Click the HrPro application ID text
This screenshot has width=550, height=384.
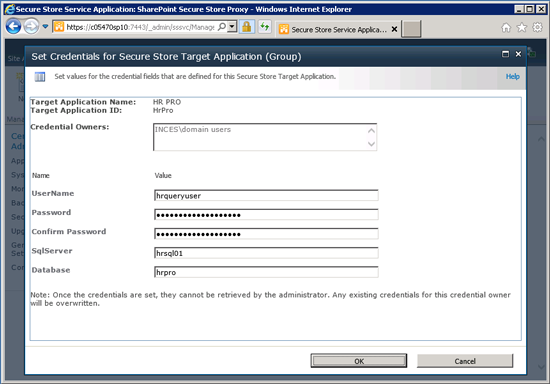pos(163,110)
